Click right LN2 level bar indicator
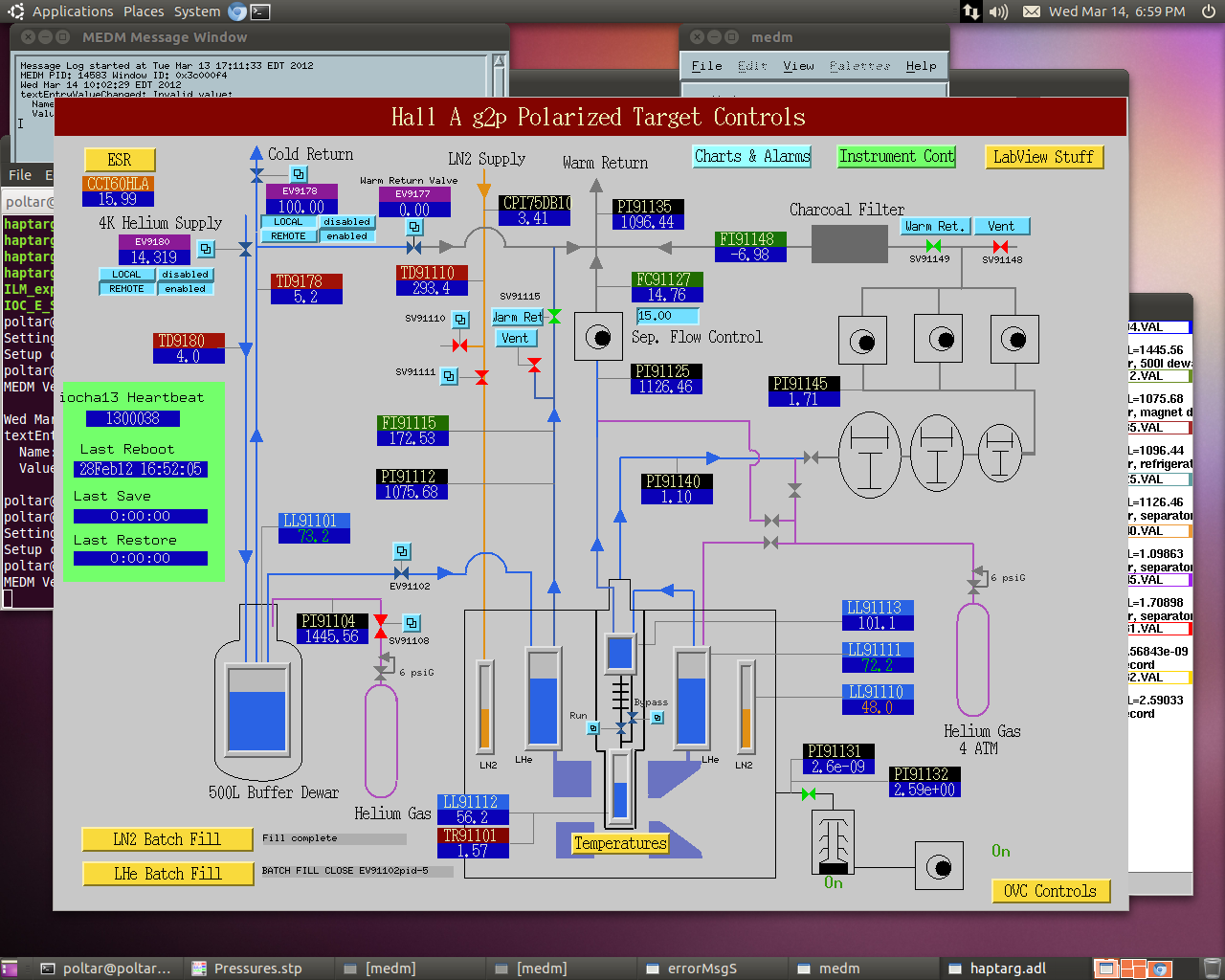Image resolution: width=1225 pixels, height=980 pixels. 746,705
